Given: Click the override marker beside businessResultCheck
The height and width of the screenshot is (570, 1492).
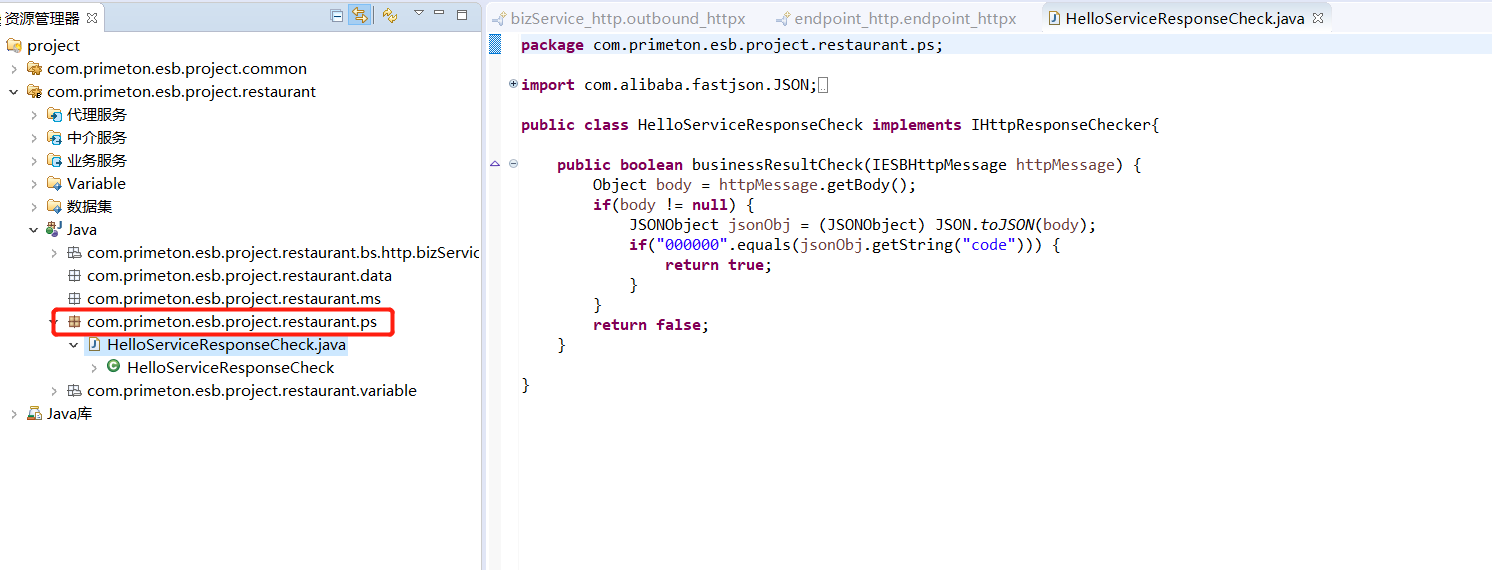Looking at the screenshot, I should (x=495, y=164).
